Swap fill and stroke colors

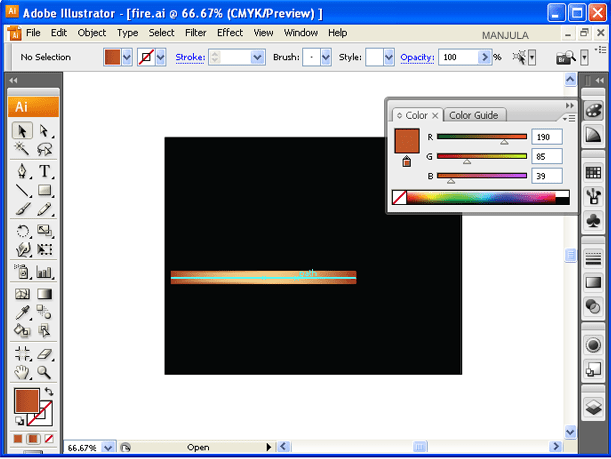point(49,391)
